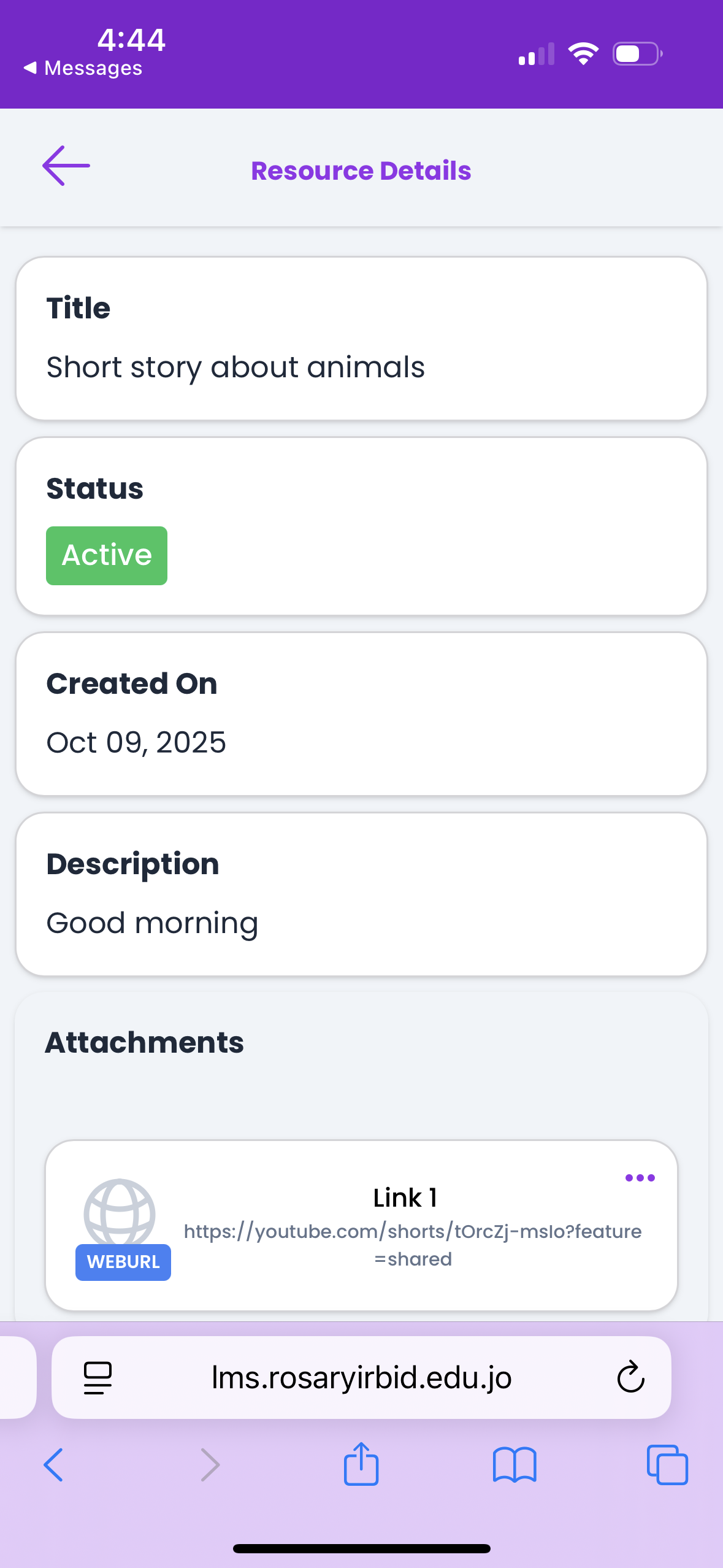Go back with Safari's back chevron
Viewport: 723px width, 1568px height.
coord(53,1465)
